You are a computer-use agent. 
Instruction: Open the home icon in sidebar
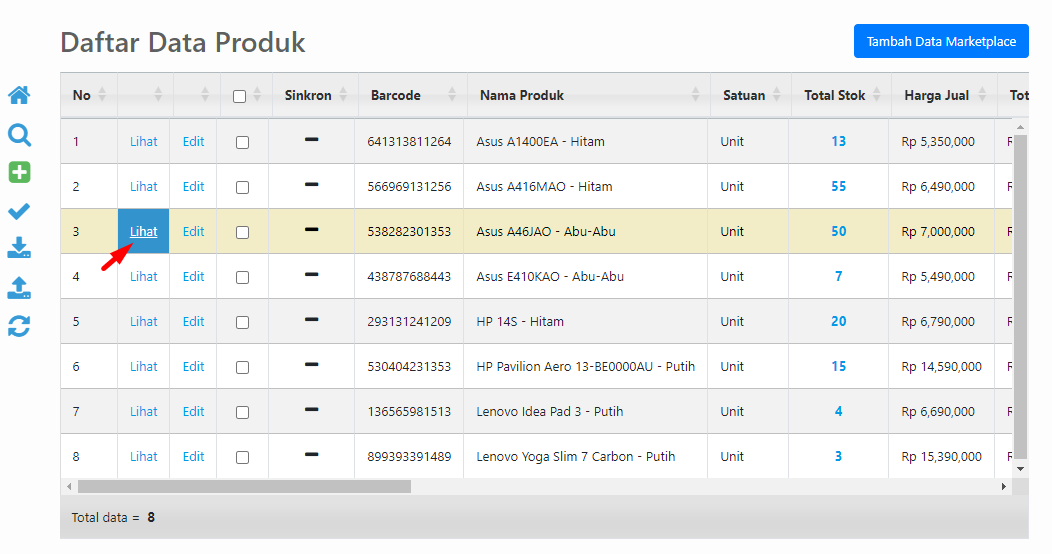point(19,95)
